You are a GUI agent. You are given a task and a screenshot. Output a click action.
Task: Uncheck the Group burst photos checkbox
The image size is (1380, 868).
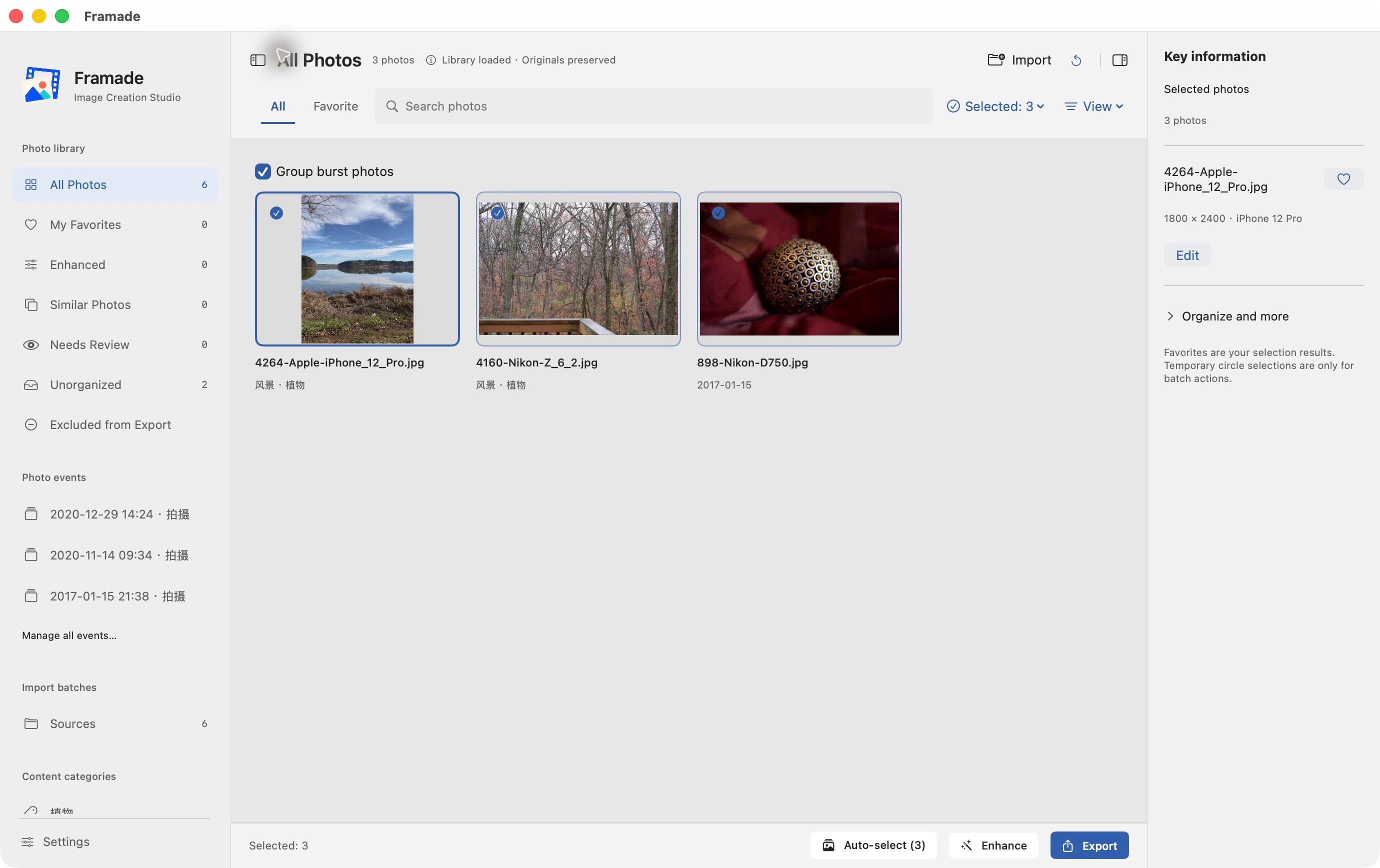262,171
